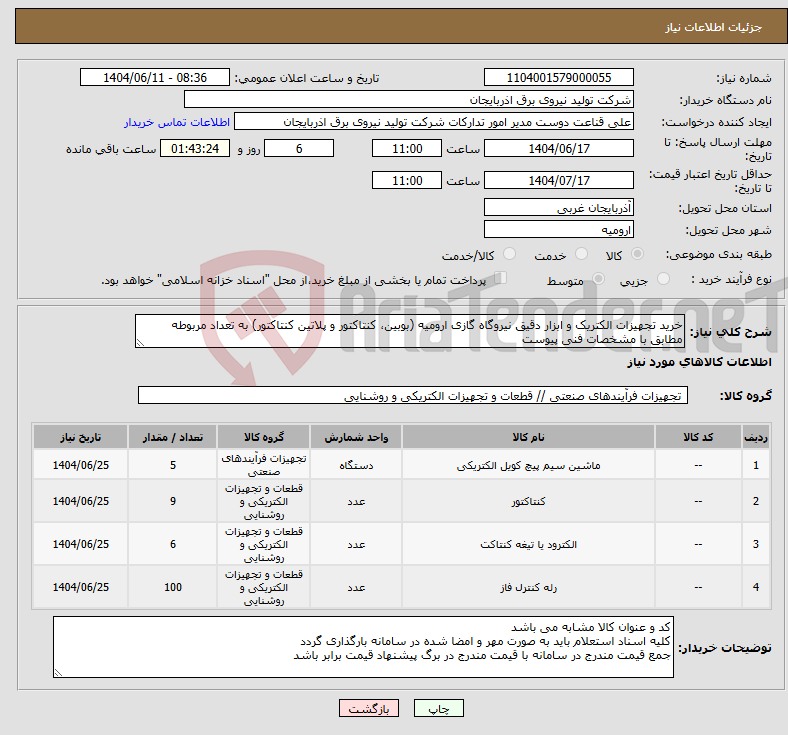
Task: Click the quantity 100 cell
Action: pyautogui.click(x=172, y=587)
